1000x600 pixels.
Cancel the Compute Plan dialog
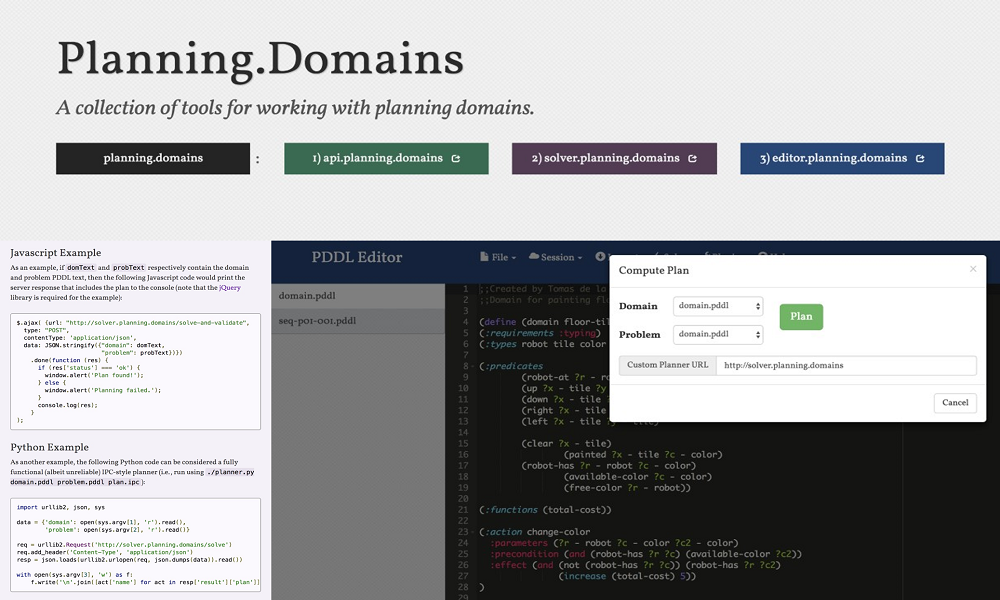[x=954, y=402]
